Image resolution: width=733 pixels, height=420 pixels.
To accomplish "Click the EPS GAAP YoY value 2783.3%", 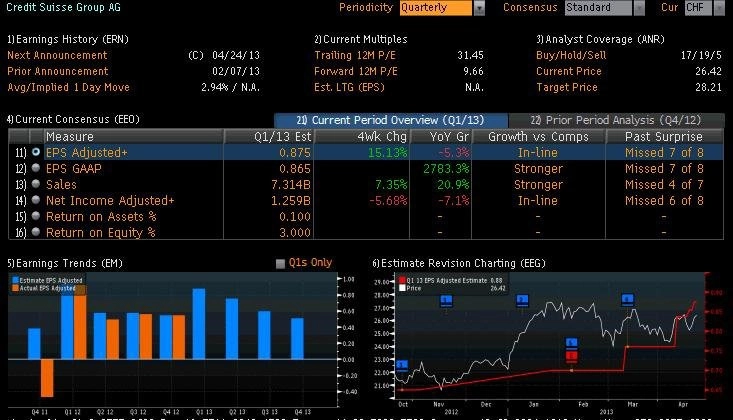I will click(x=446, y=168).
